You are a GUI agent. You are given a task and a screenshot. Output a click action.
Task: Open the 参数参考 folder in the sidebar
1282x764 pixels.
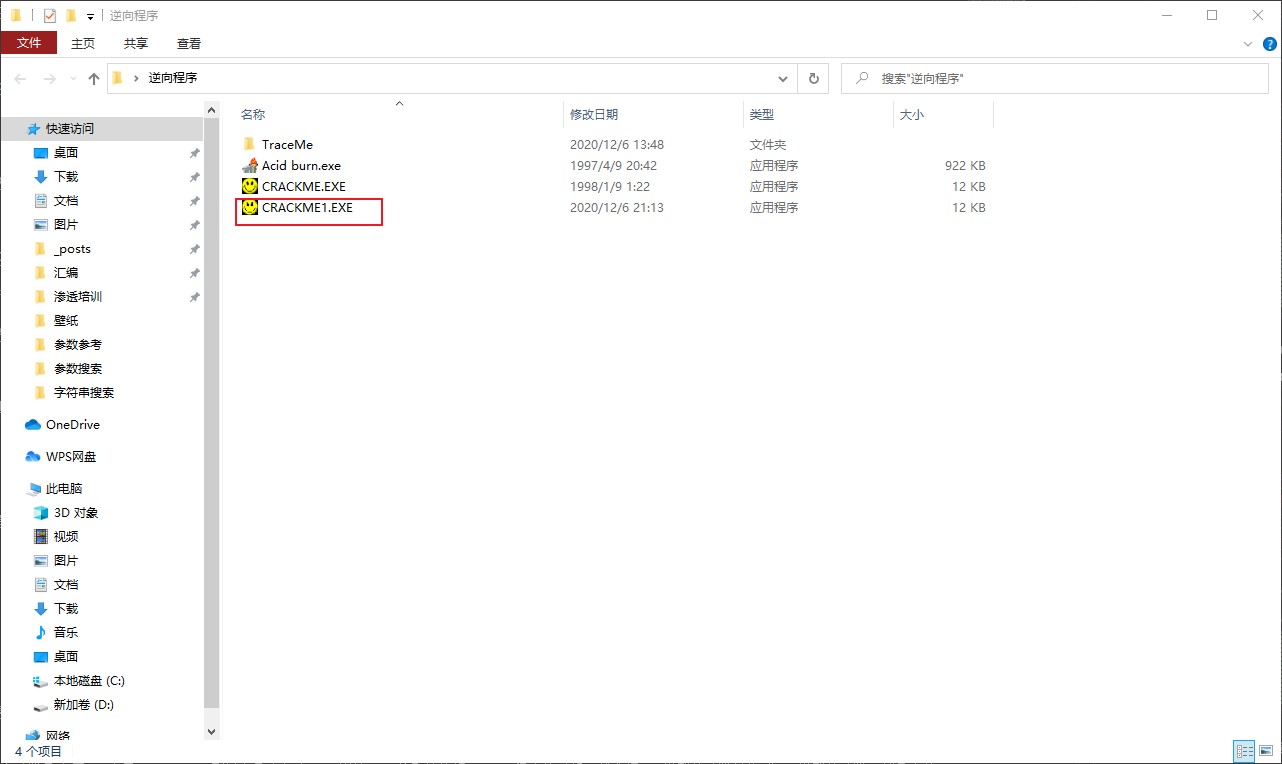(x=78, y=345)
